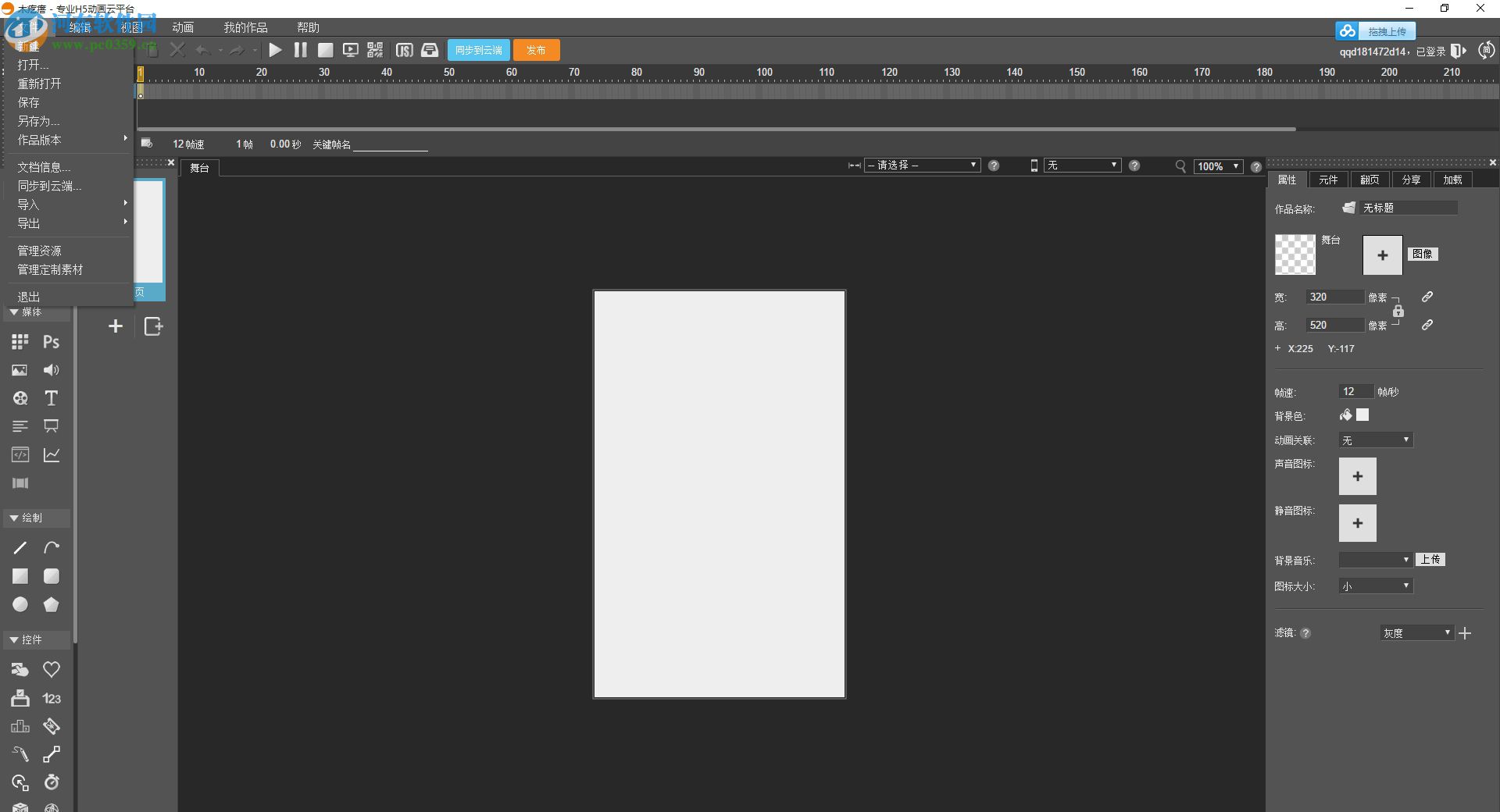Click the Play button in toolbar
Screen dimensions: 1500x812
[275, 51]
